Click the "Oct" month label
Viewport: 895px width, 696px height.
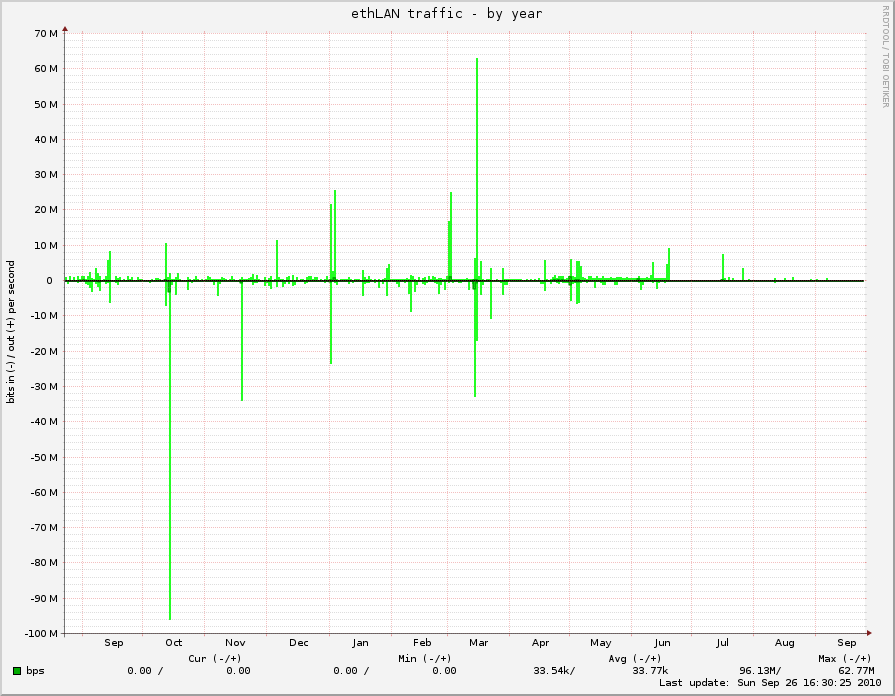174,643
